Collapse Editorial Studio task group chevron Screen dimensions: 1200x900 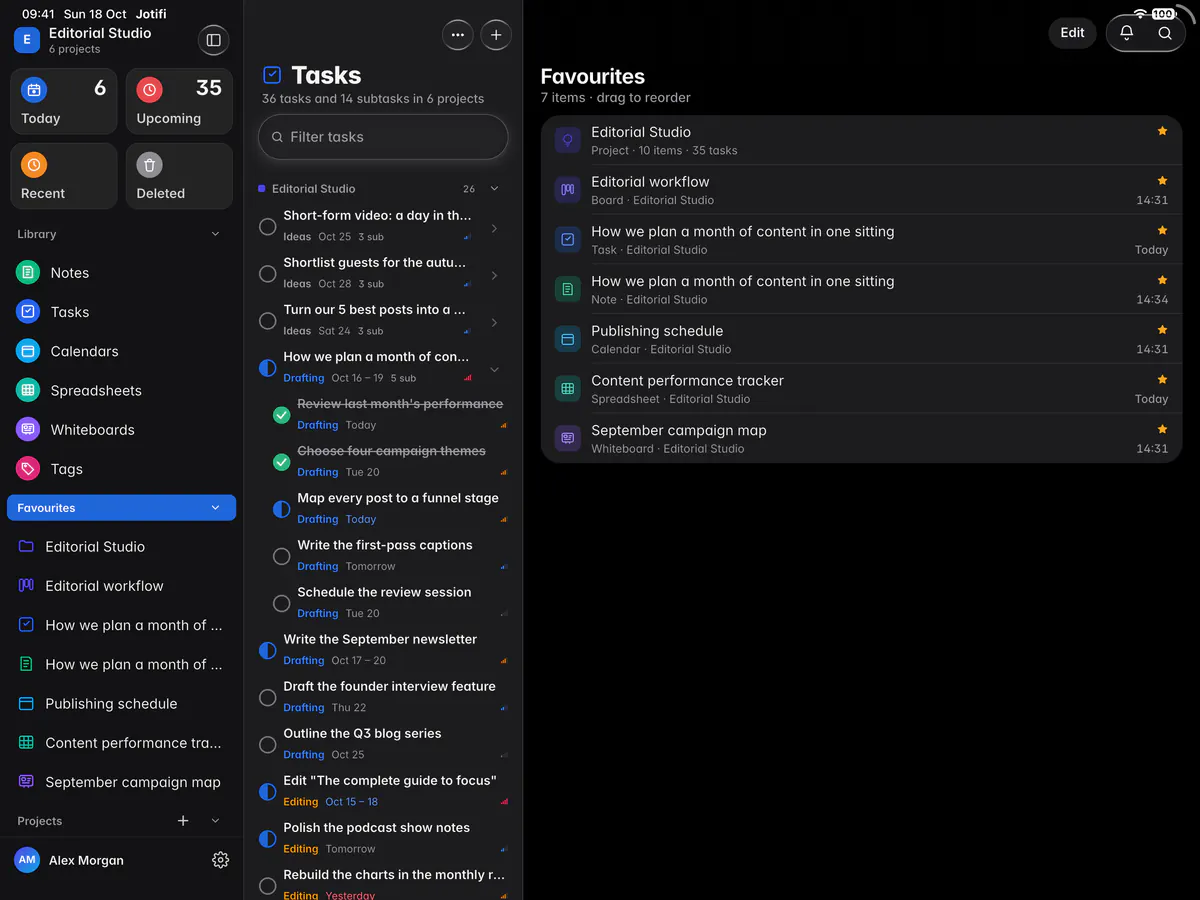pyautogui.click(x=494, y=188)
